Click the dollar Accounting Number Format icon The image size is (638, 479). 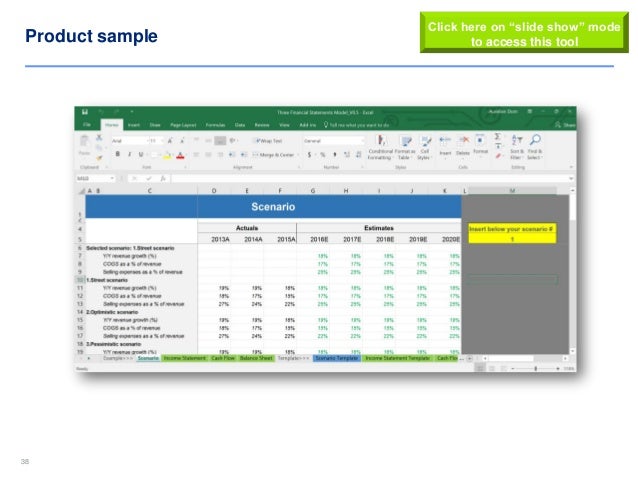310,155
